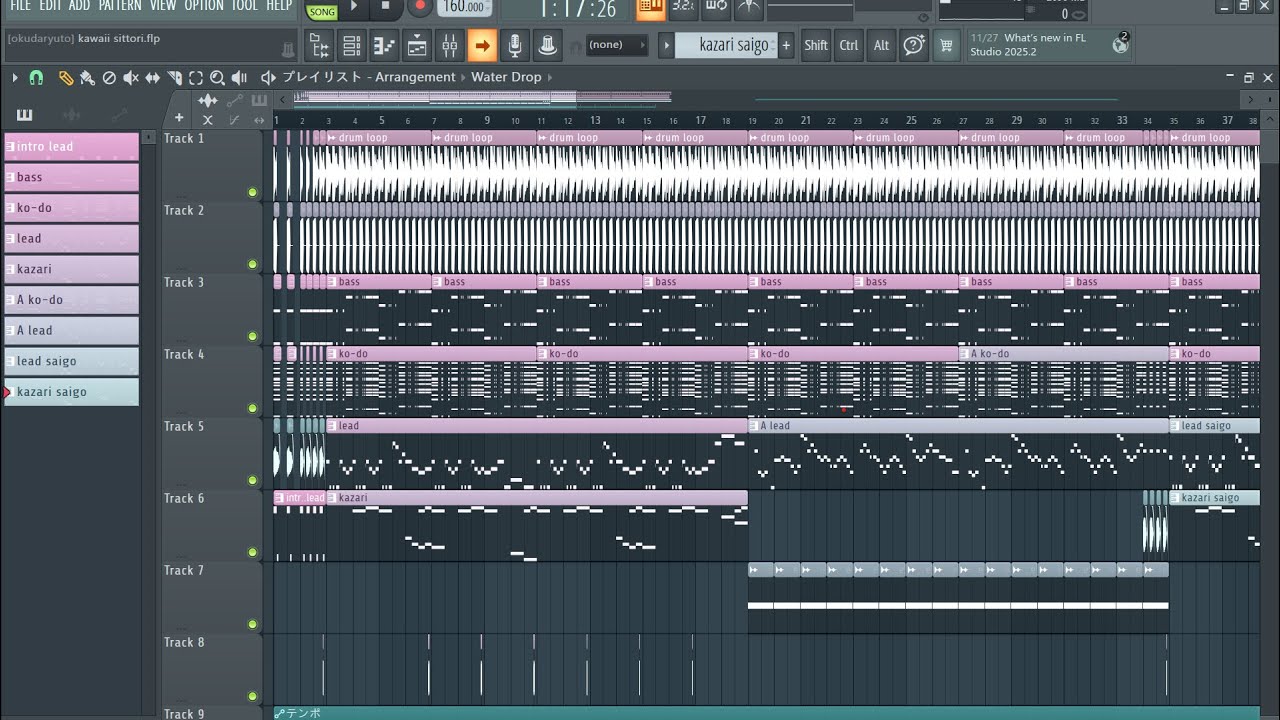Toggle SONG mode button
This screenshot has height=720, width=1280.
coord(322,11)
